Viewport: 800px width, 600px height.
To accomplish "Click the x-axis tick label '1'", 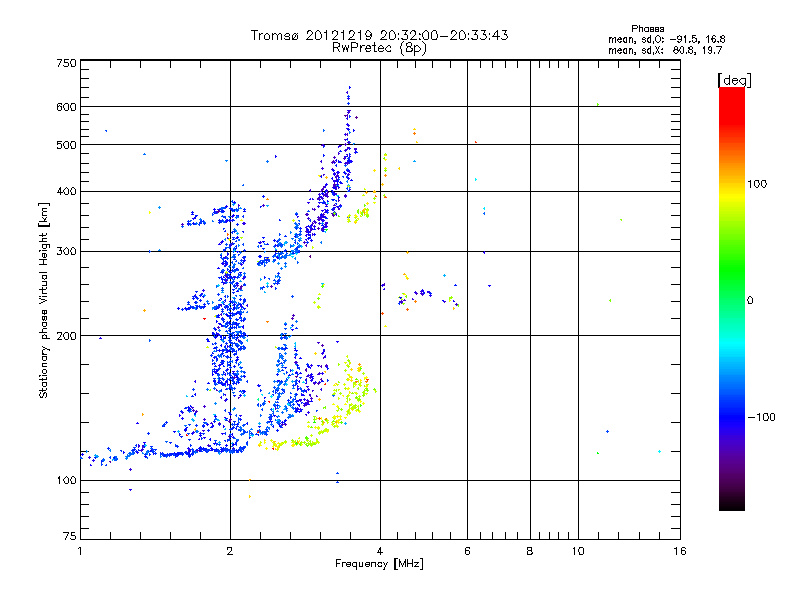I will [x=80, y=551].
